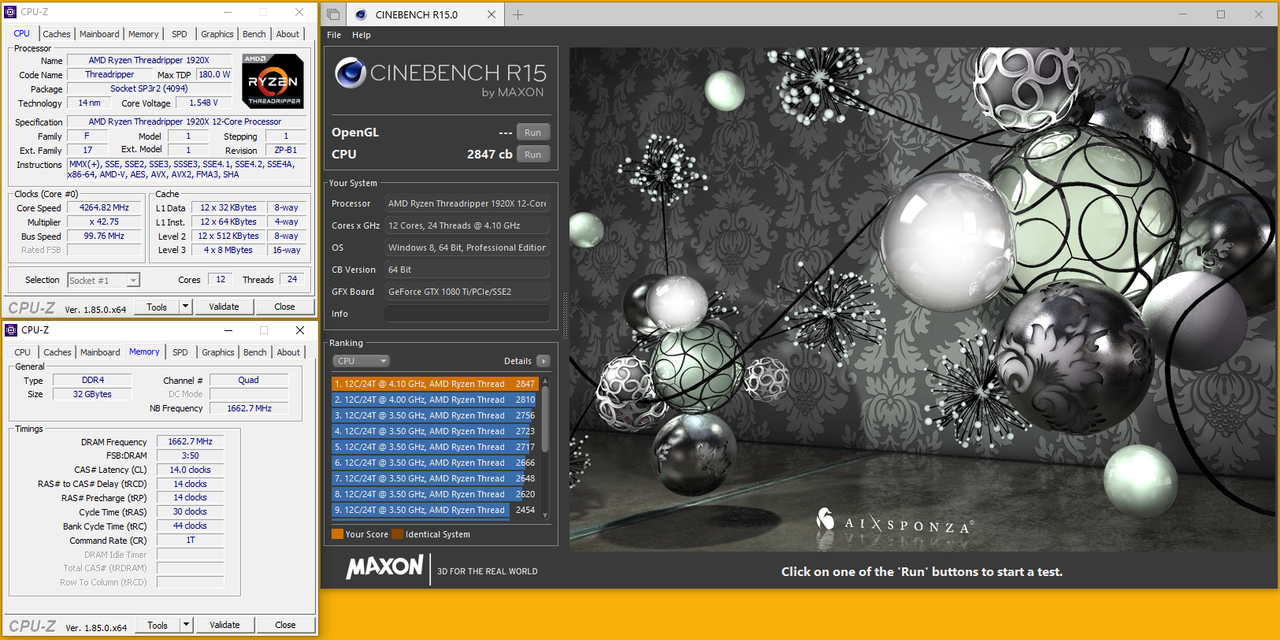Select ranking entry 2 at 4.00 GHz

pos(435,400)
